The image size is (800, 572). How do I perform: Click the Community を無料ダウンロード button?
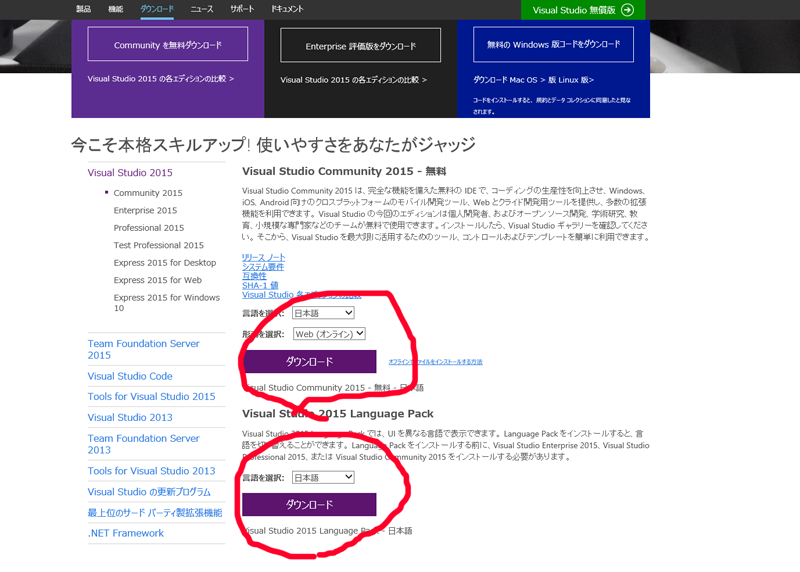click(x=167, y=45)
